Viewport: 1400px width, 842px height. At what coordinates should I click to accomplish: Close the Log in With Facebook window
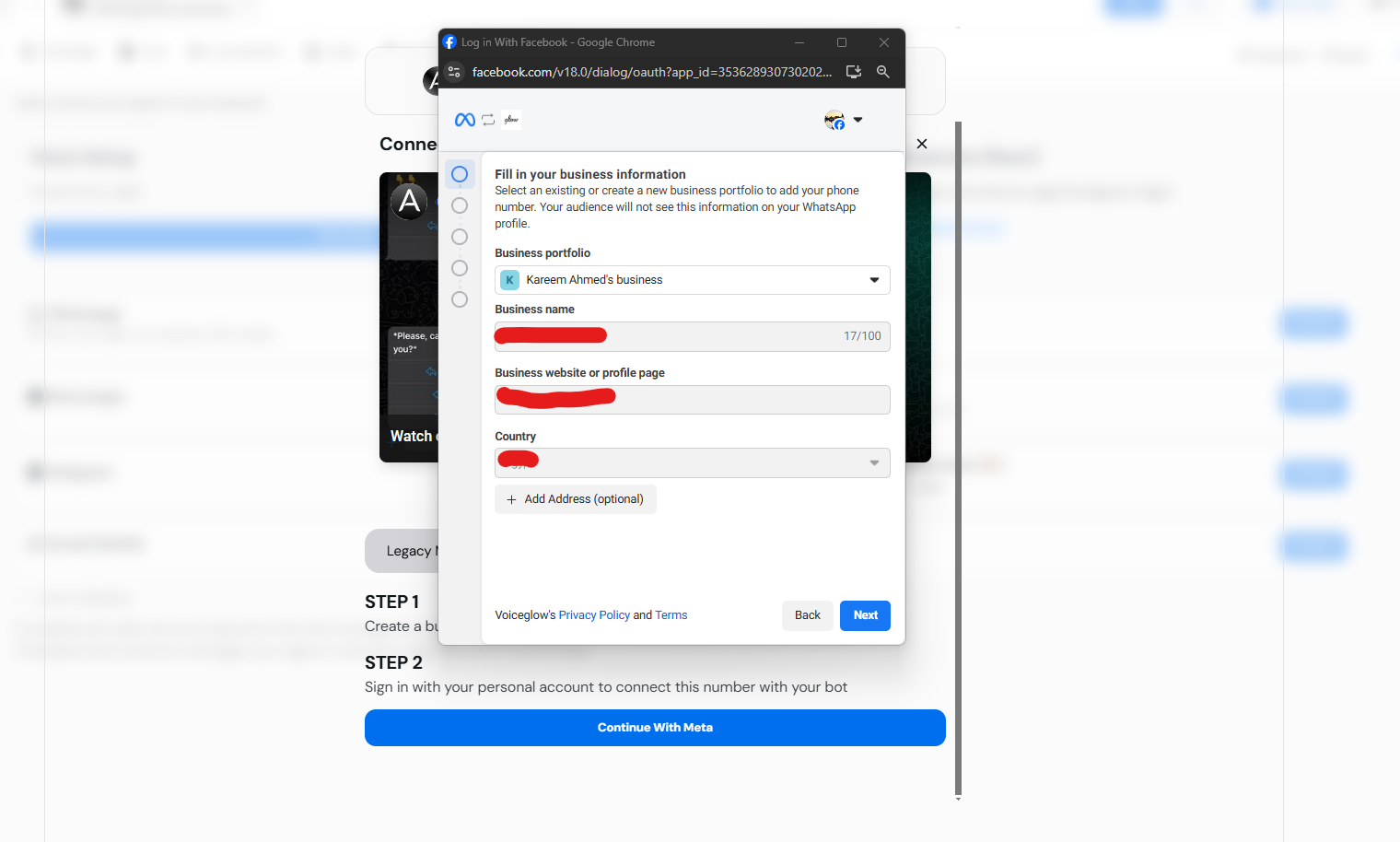coord(884,42)
